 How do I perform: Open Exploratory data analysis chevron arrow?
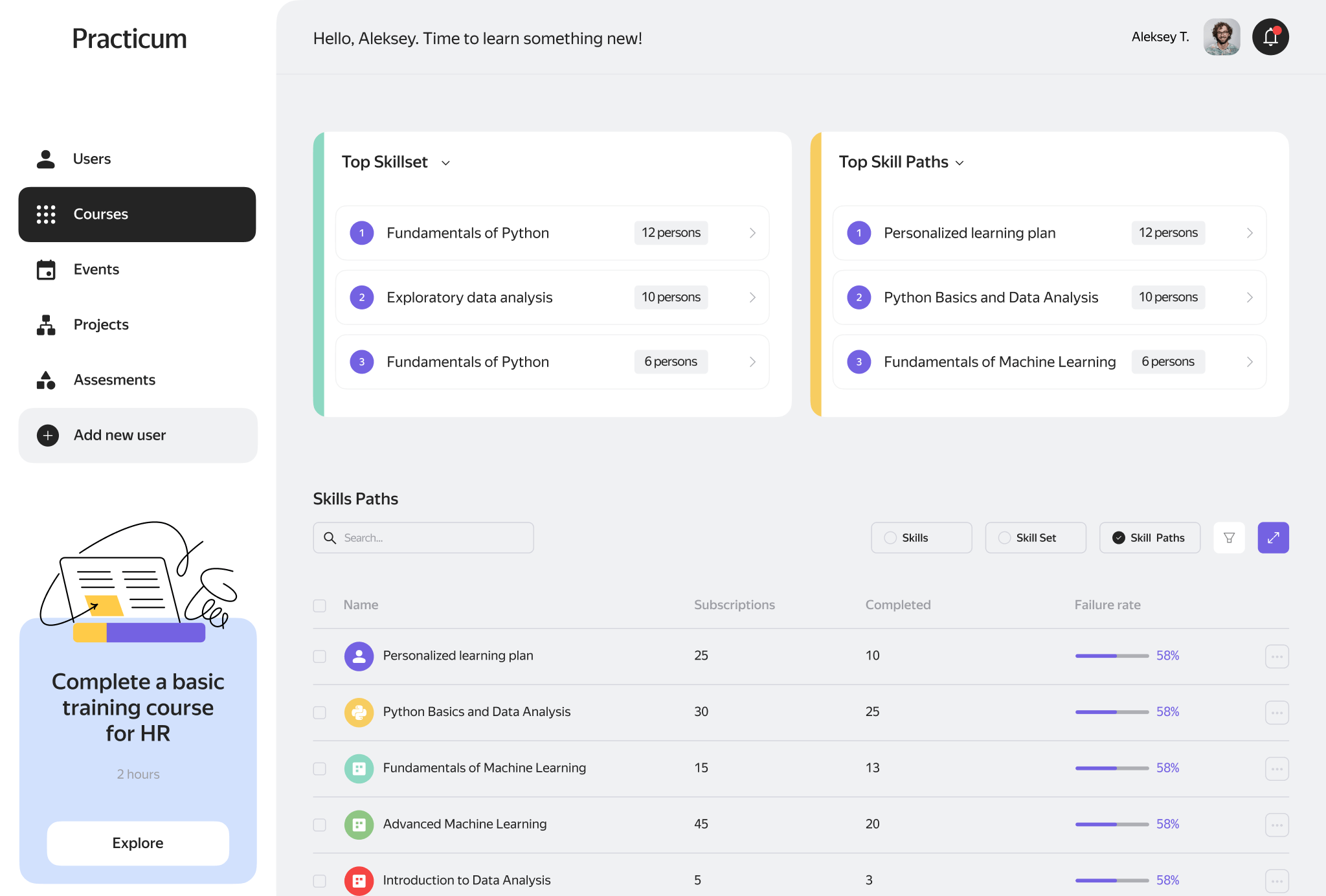[752, 297]
